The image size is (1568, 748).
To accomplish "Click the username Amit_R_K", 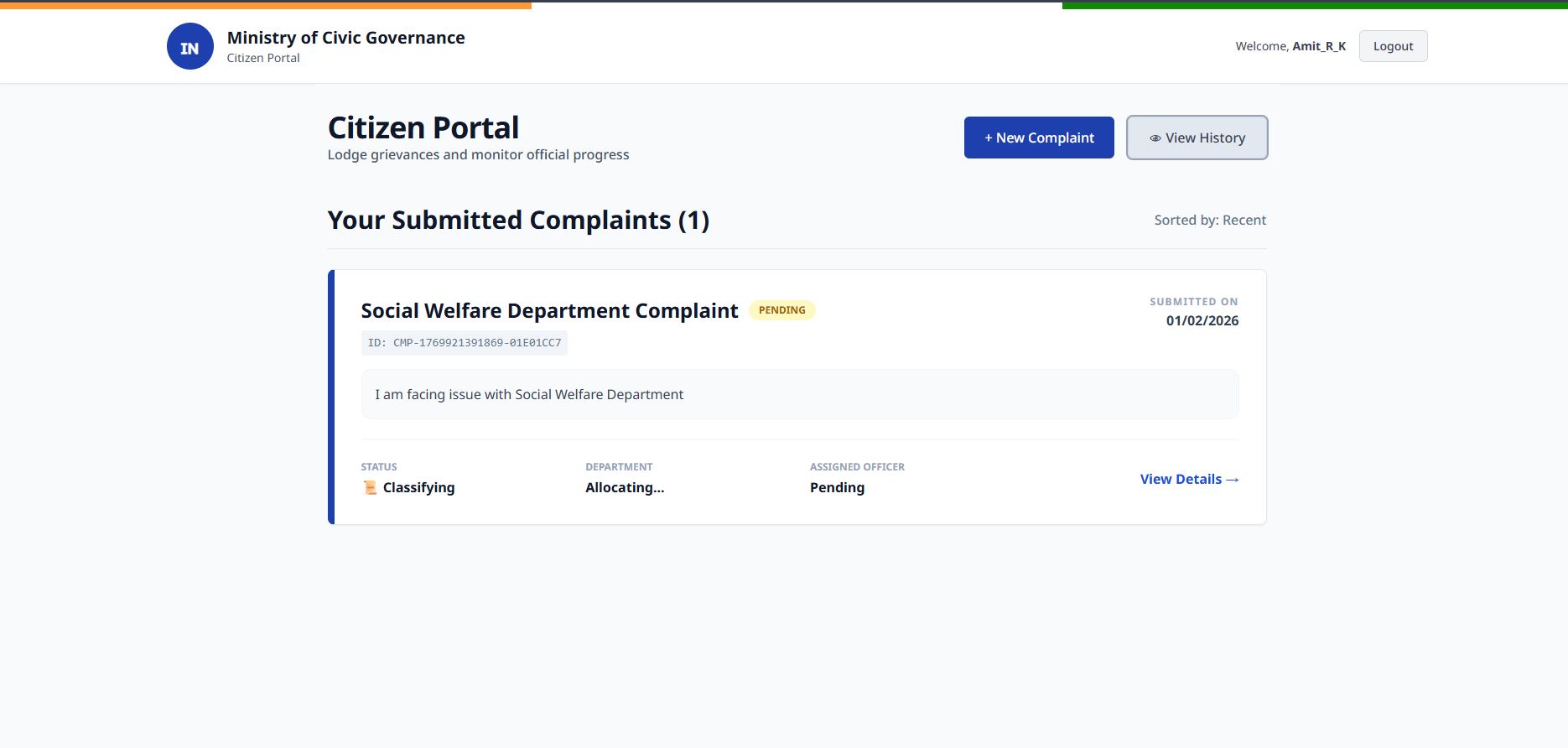I will [1319, 46].
